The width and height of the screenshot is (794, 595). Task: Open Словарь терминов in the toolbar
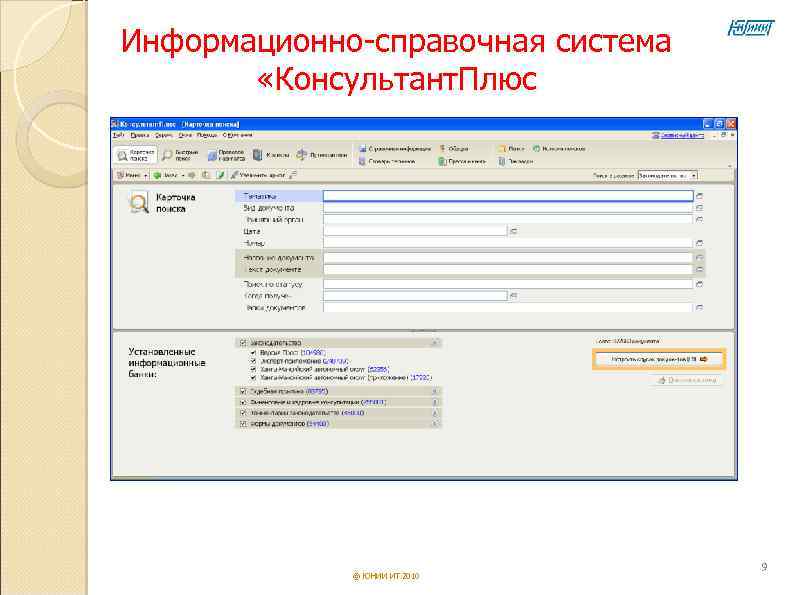pos(387,162)
